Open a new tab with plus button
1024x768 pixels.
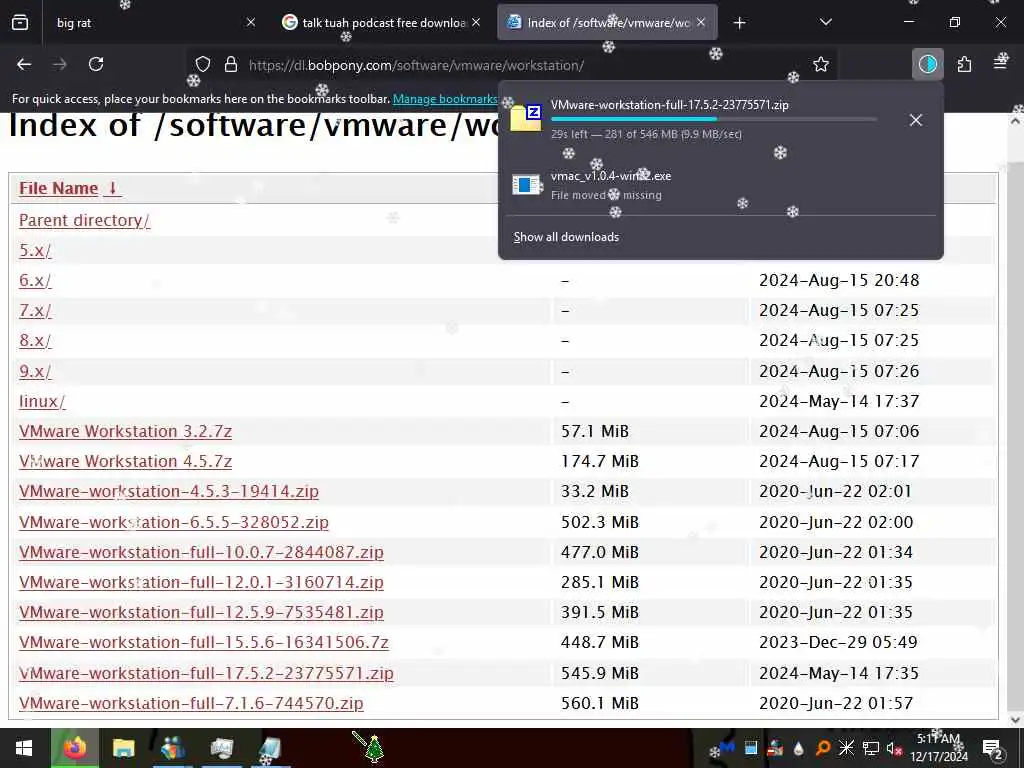coord(739,23)
